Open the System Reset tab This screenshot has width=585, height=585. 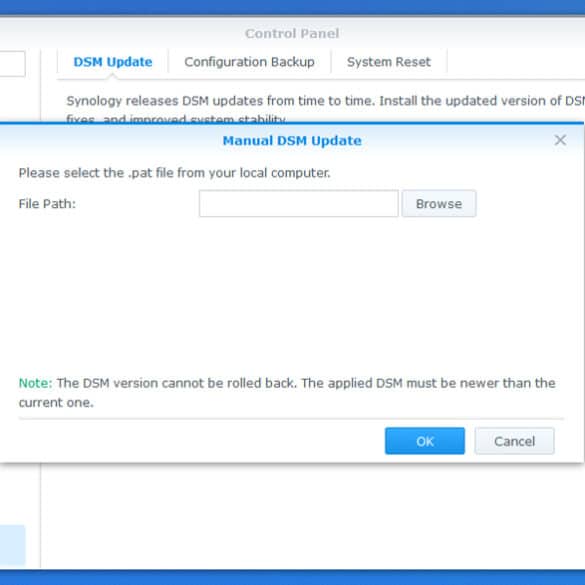coord(389,62)
